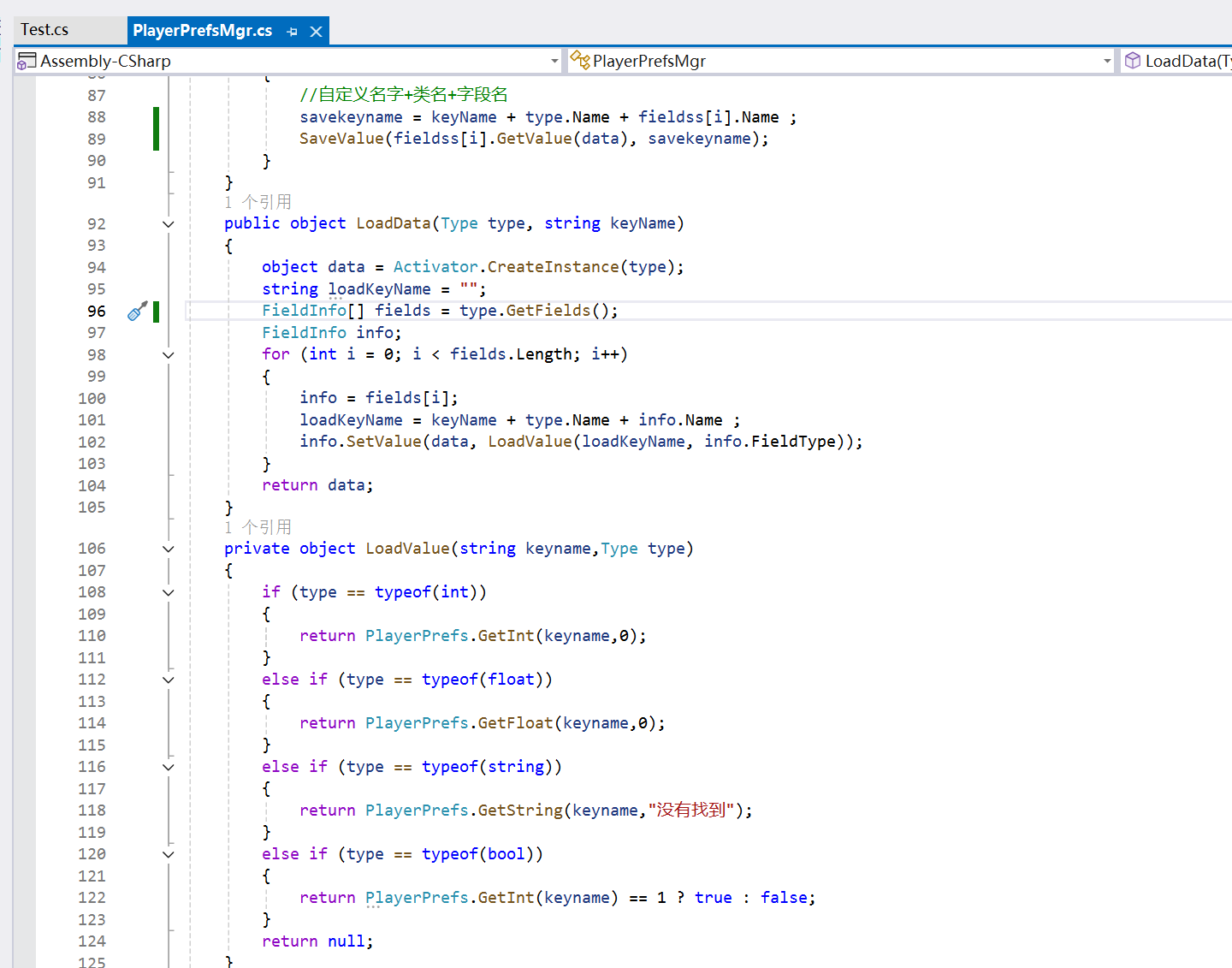The height and width of the screenshot is (968, 1232).
Task: Switch to the Test.cs tab
Action: coord(44,30)
